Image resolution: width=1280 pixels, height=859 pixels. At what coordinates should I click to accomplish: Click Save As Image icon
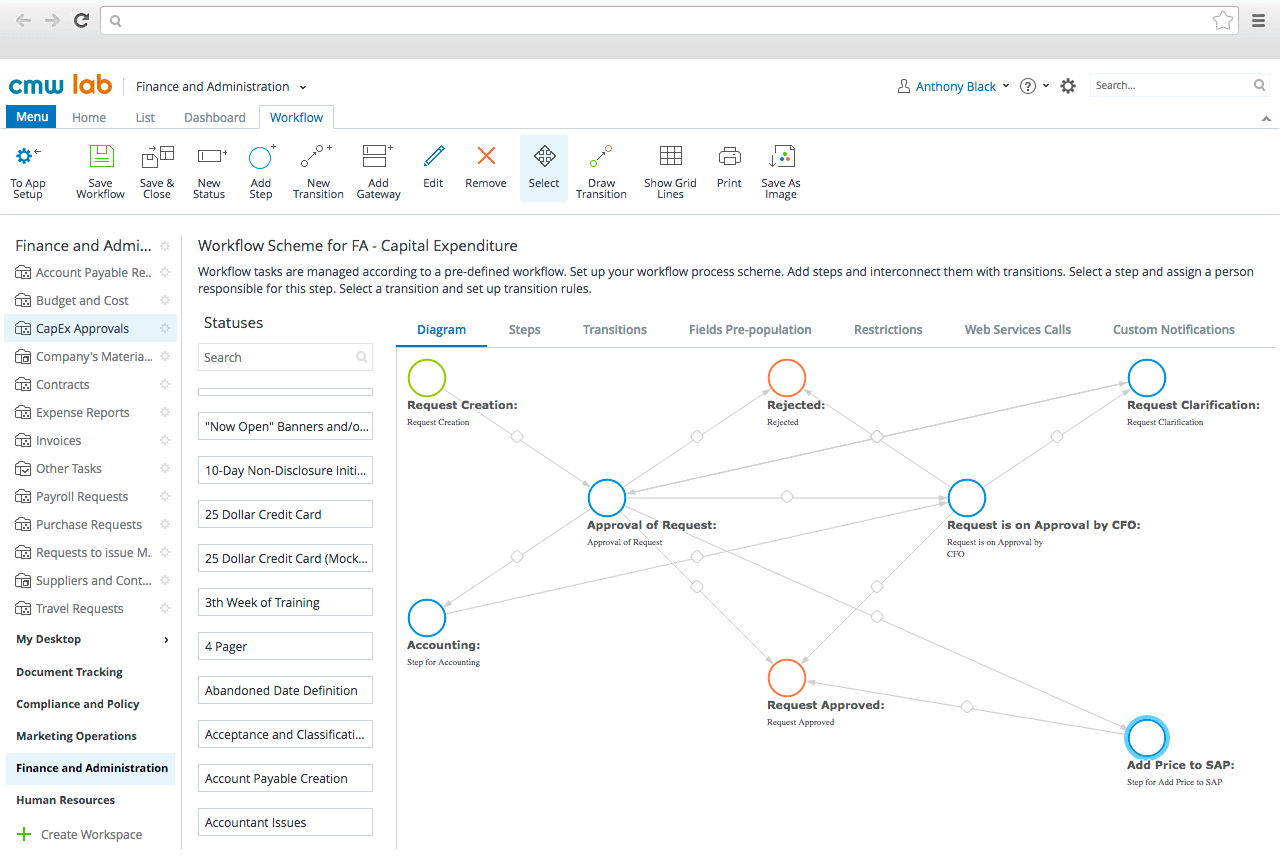click(780, 157)
